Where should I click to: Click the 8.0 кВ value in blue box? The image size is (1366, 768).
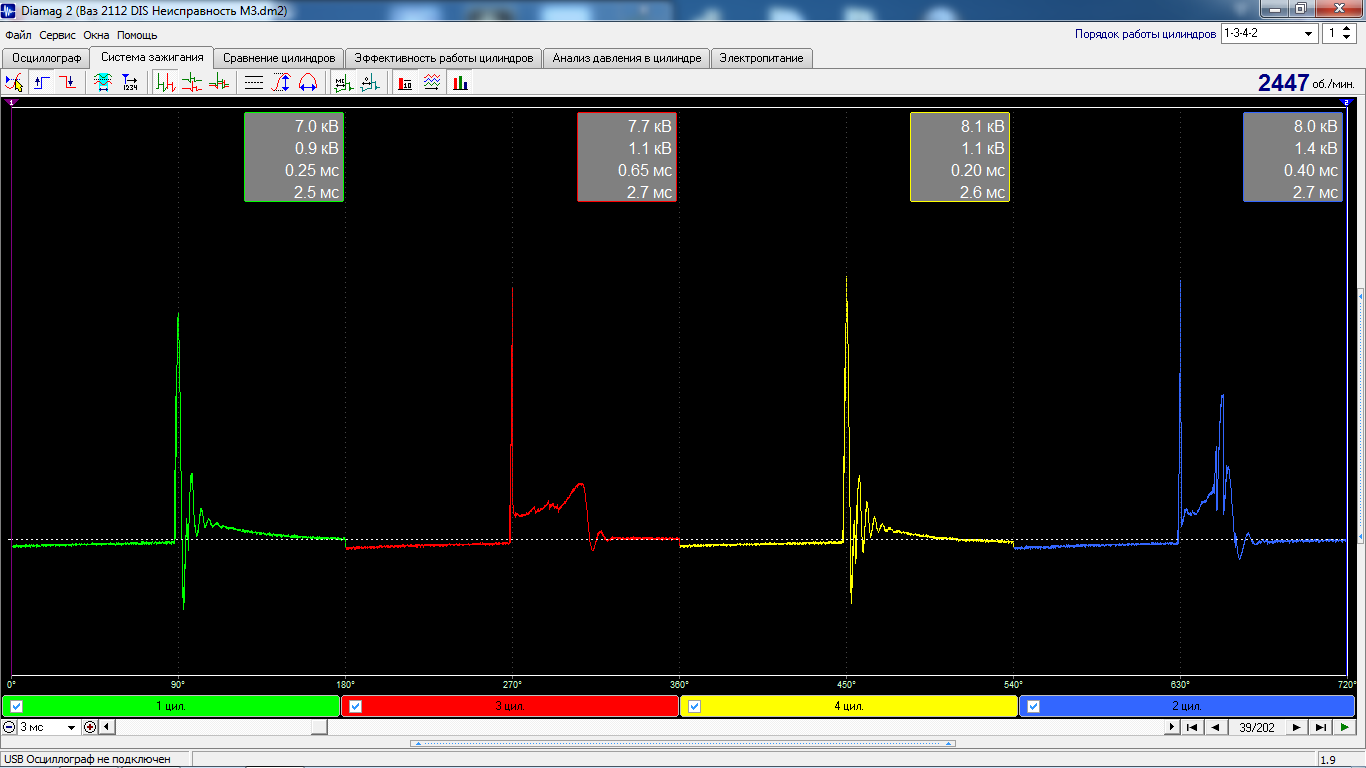1316,127
